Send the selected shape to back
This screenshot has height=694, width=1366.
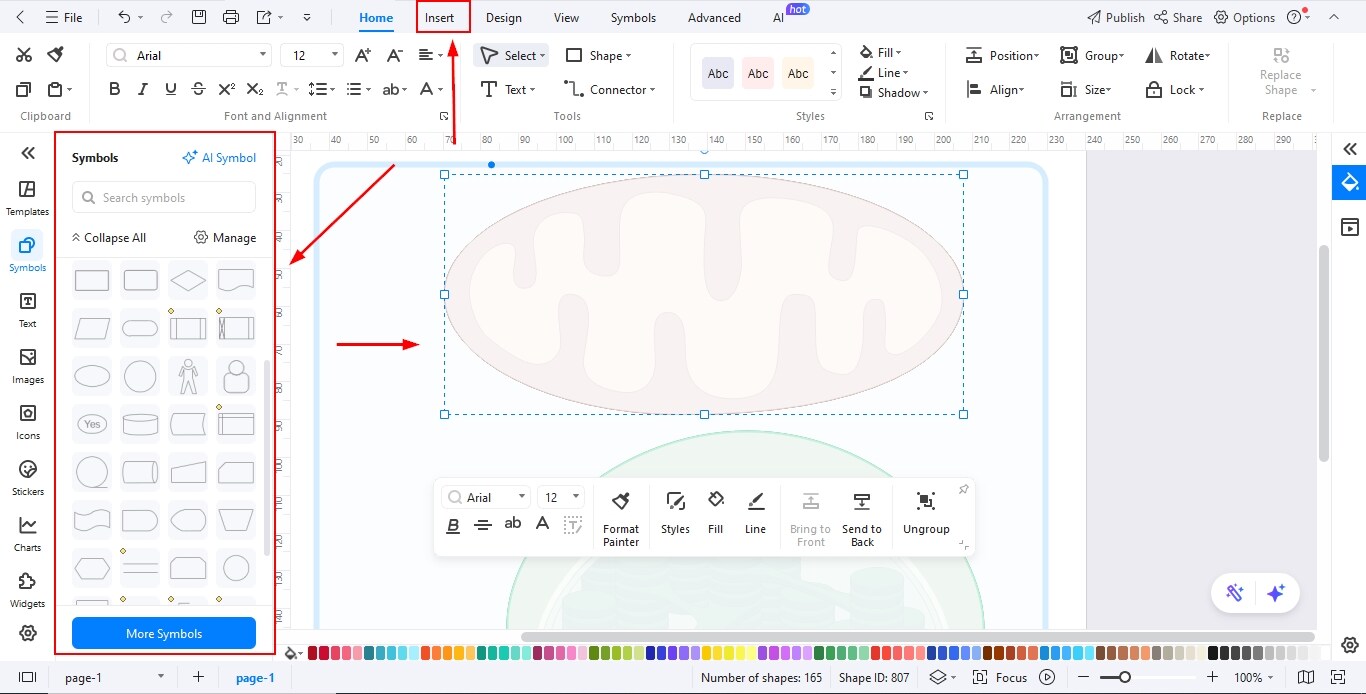coord(861,515)
